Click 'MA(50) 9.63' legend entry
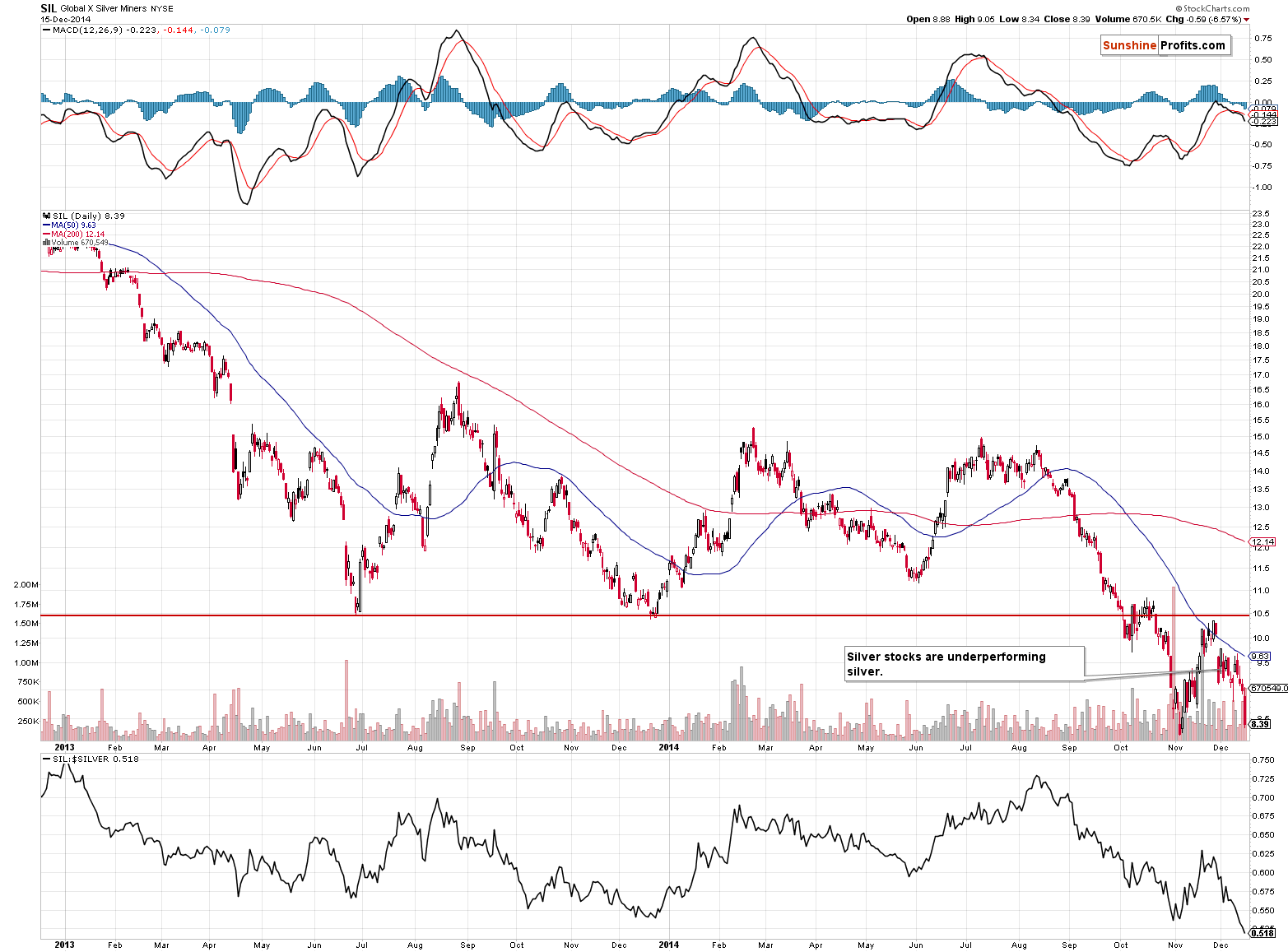This screenshot has width=1288, height=952. tap(73, 225)
